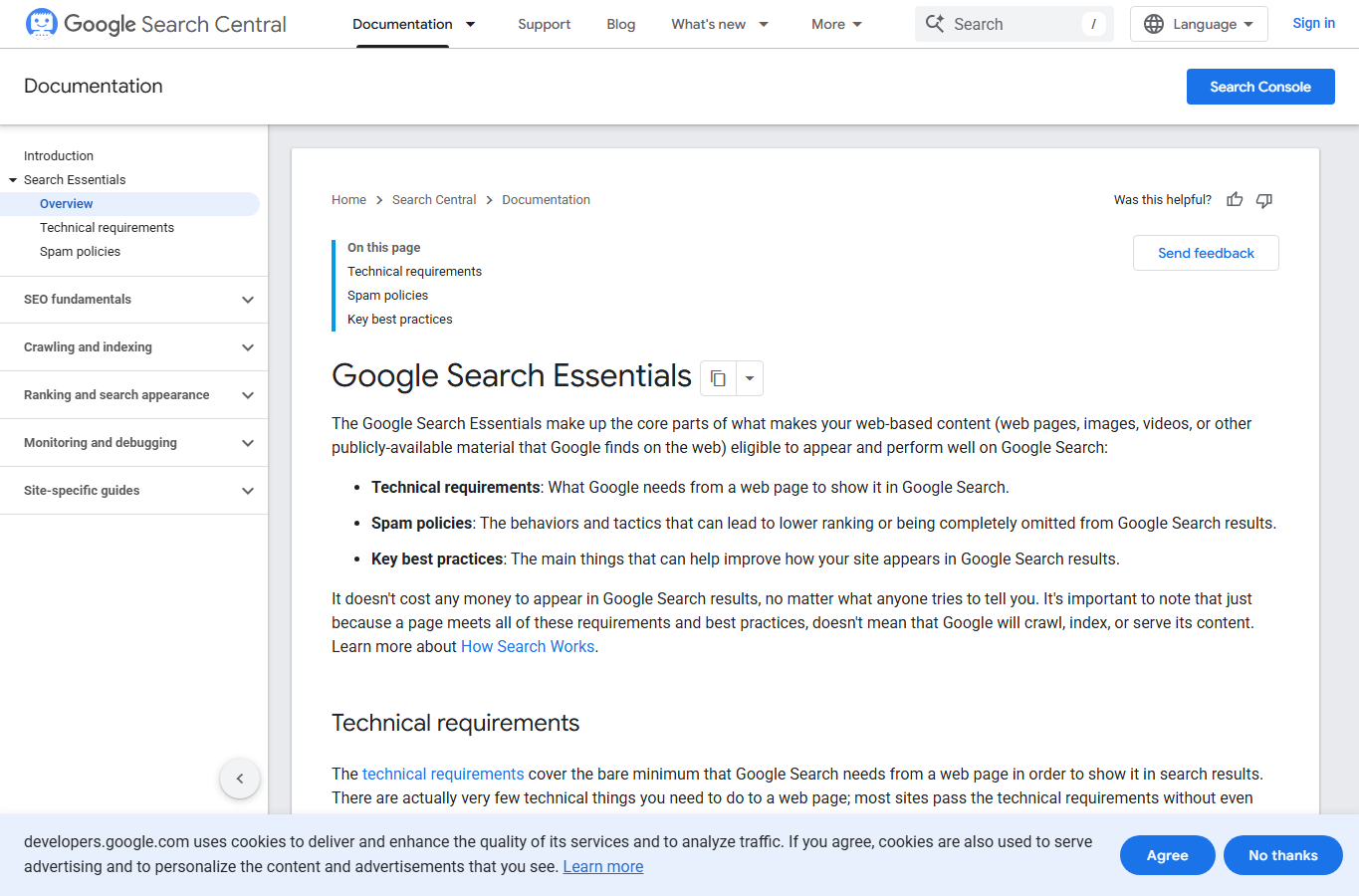The height and width of the screenshot is (896, 1359).
Task: Jump to Key best practices in On this page
Action: pos(399,320)
